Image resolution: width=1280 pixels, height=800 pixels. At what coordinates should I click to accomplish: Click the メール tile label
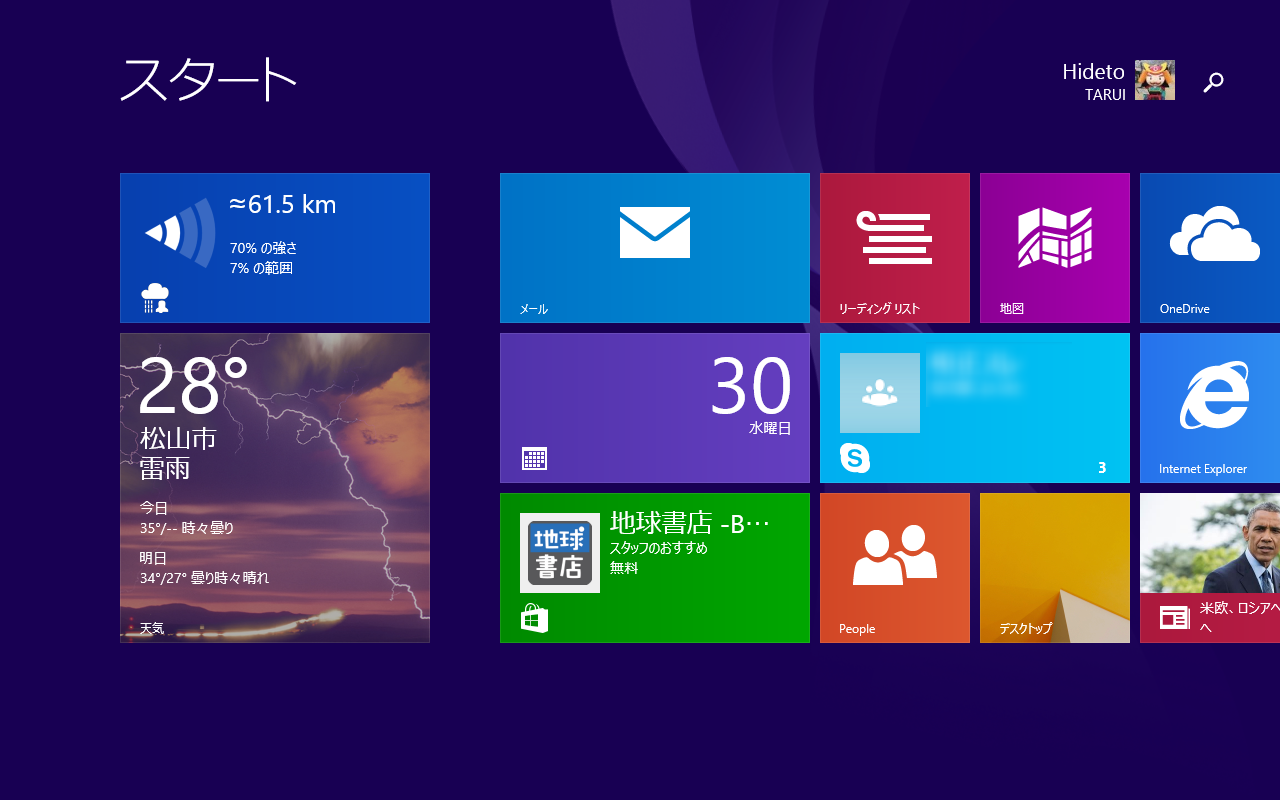[x=533, y=309]
